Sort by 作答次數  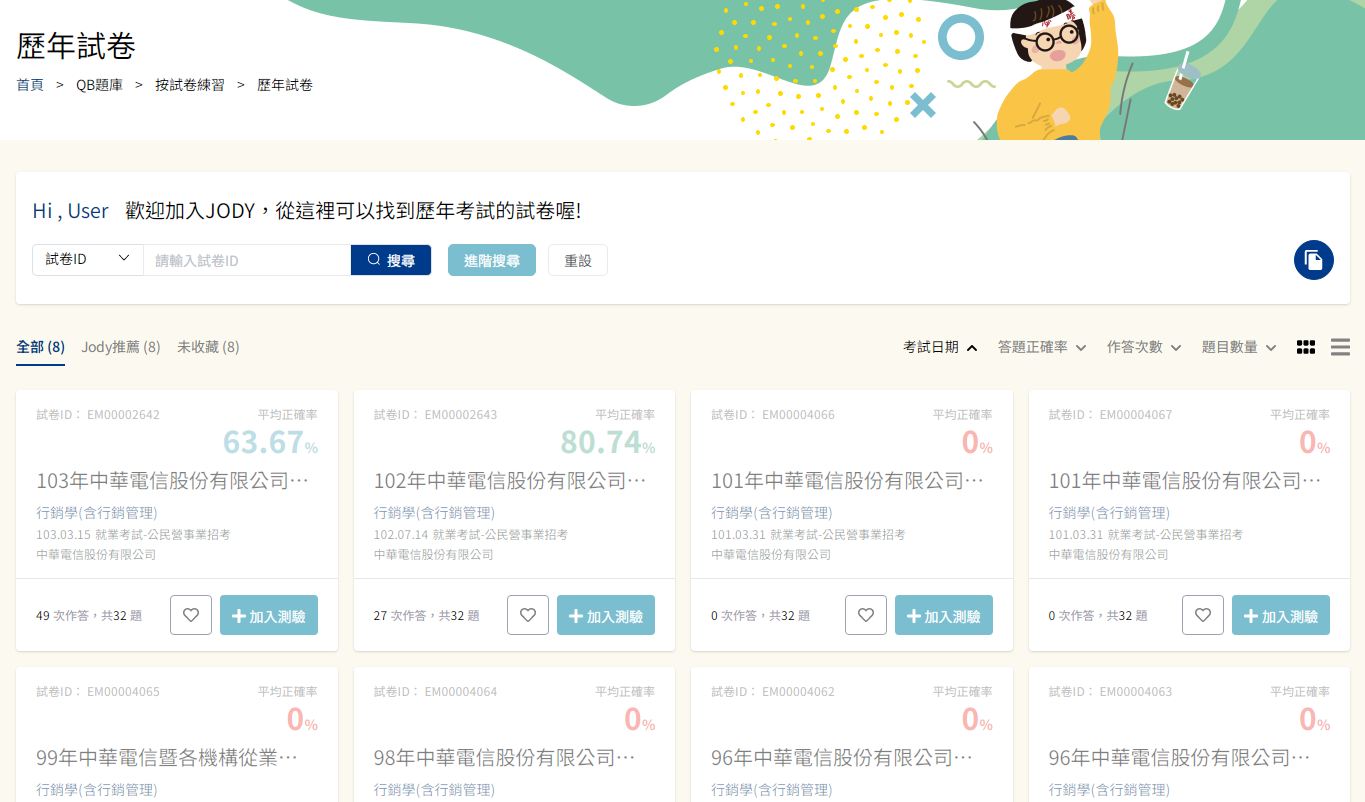(1144, 347)
